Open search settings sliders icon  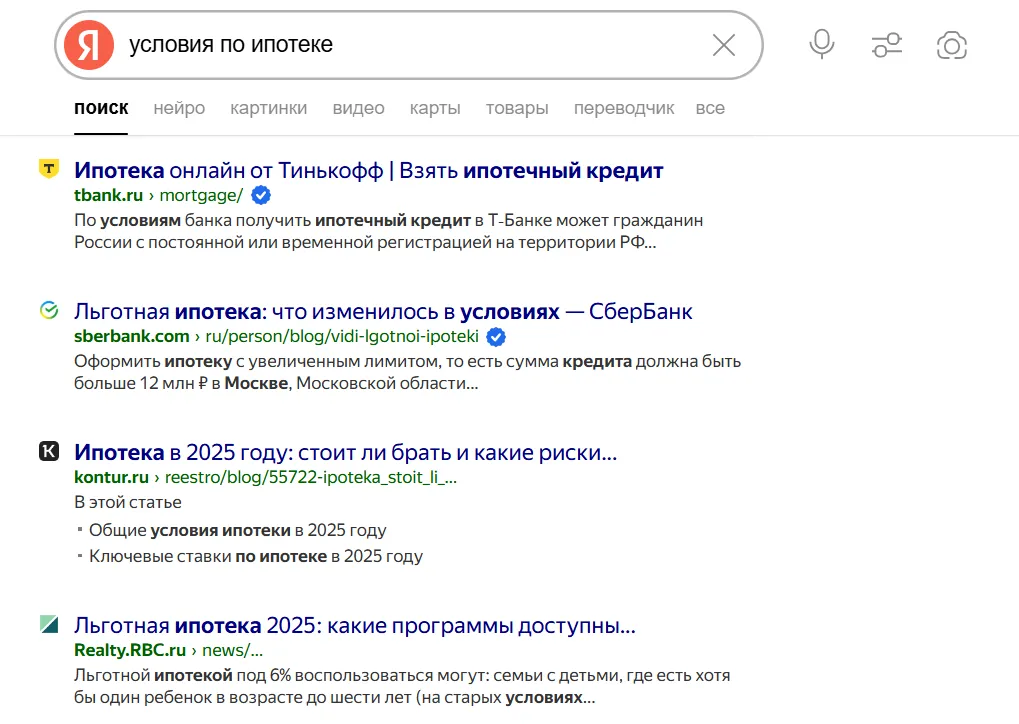click(886, 45)
